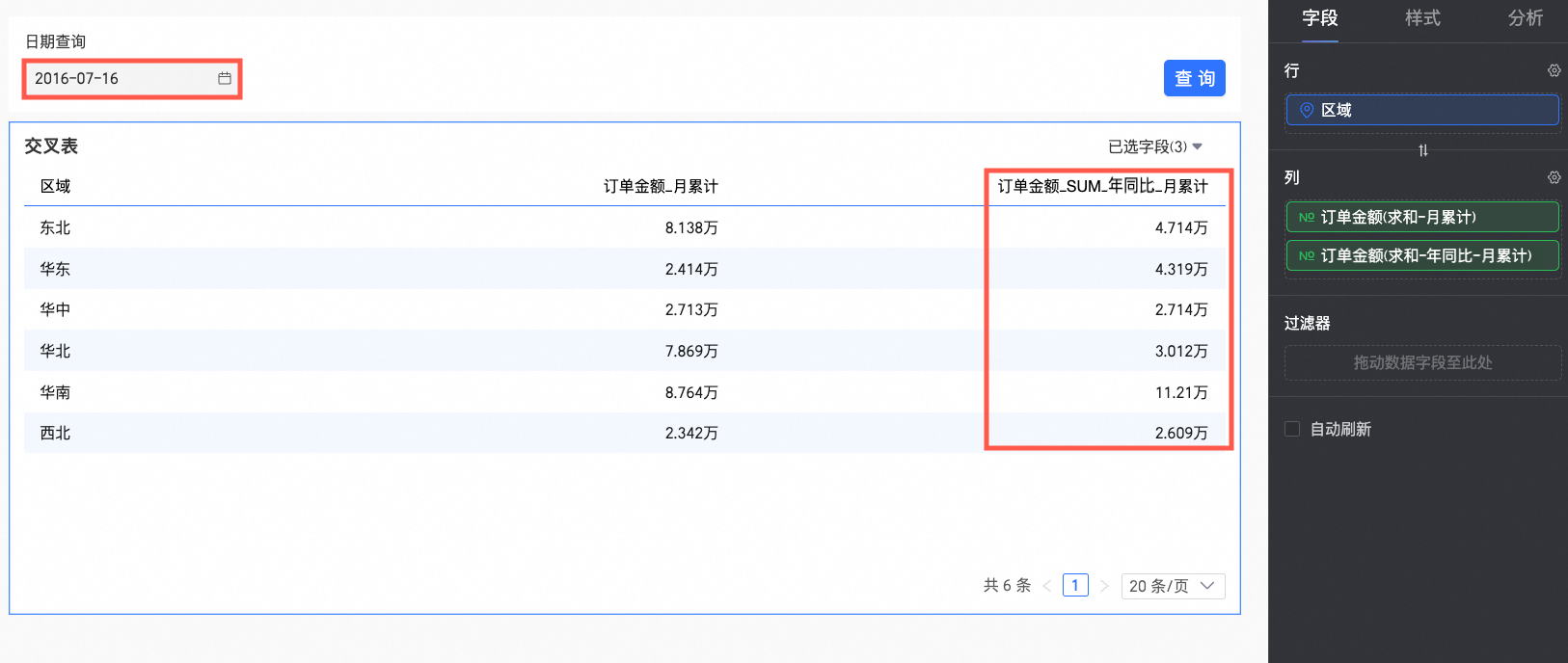This screenshot has width=1568, height=663.
Task: Select the 订单金额(求和-月累计) column field
Action: (1422, 217)
